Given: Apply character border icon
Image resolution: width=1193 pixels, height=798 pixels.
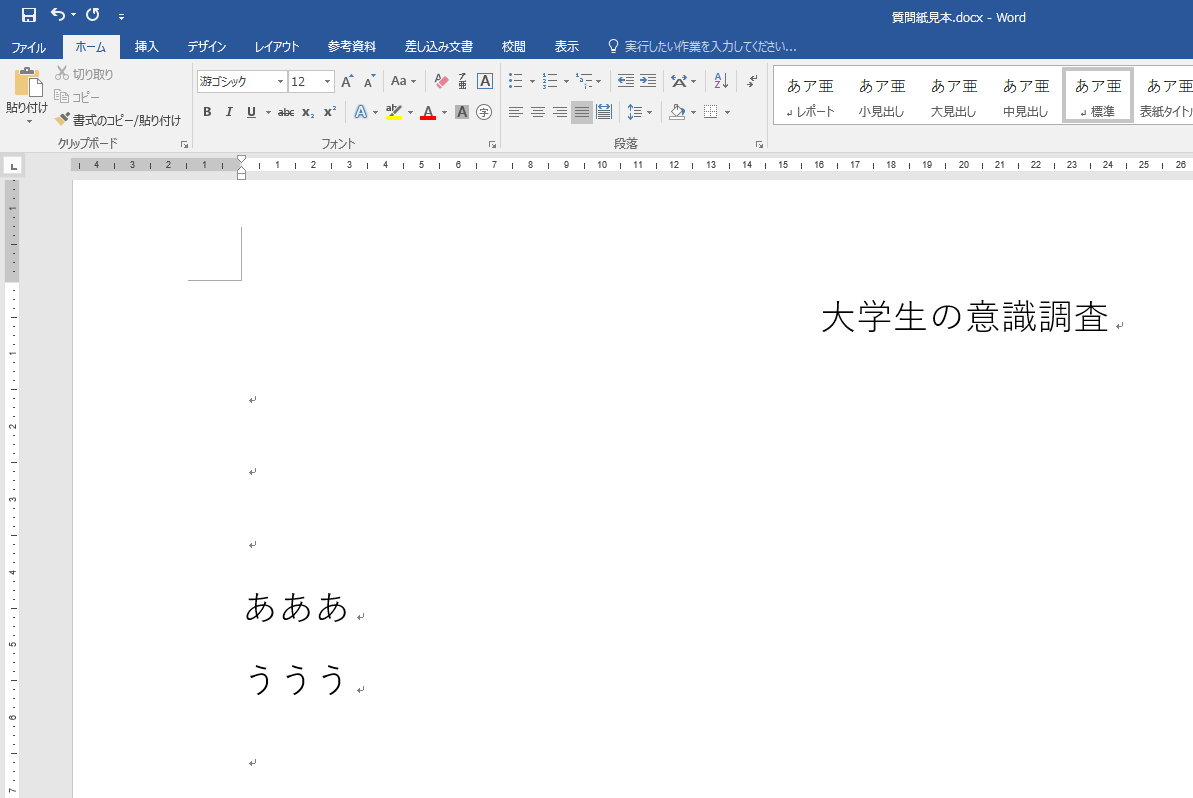Looking at the screenshot, I should [485, 81].
